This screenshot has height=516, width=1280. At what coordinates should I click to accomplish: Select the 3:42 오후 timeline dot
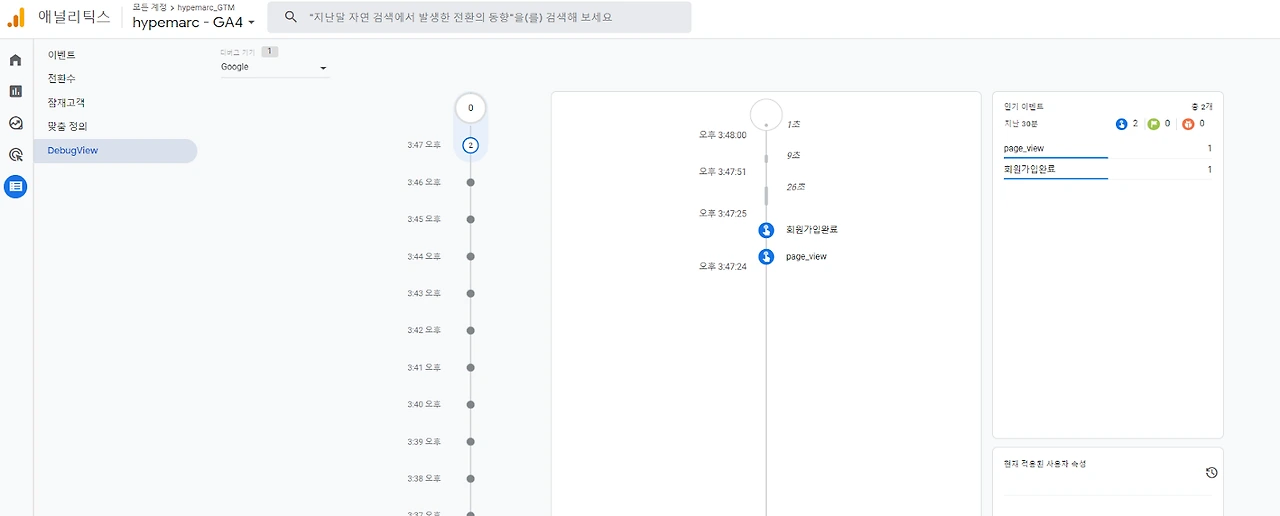pos(471,330)
